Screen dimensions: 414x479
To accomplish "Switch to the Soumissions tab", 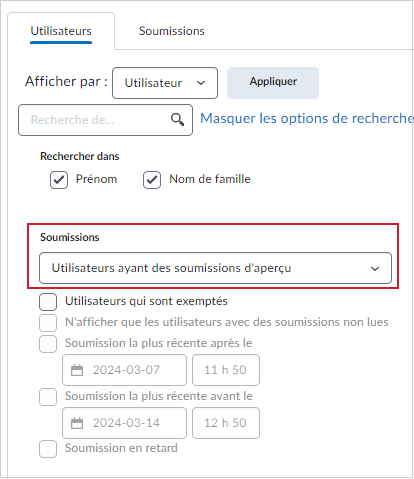I will pyautogui.click(x=172, y=31).
